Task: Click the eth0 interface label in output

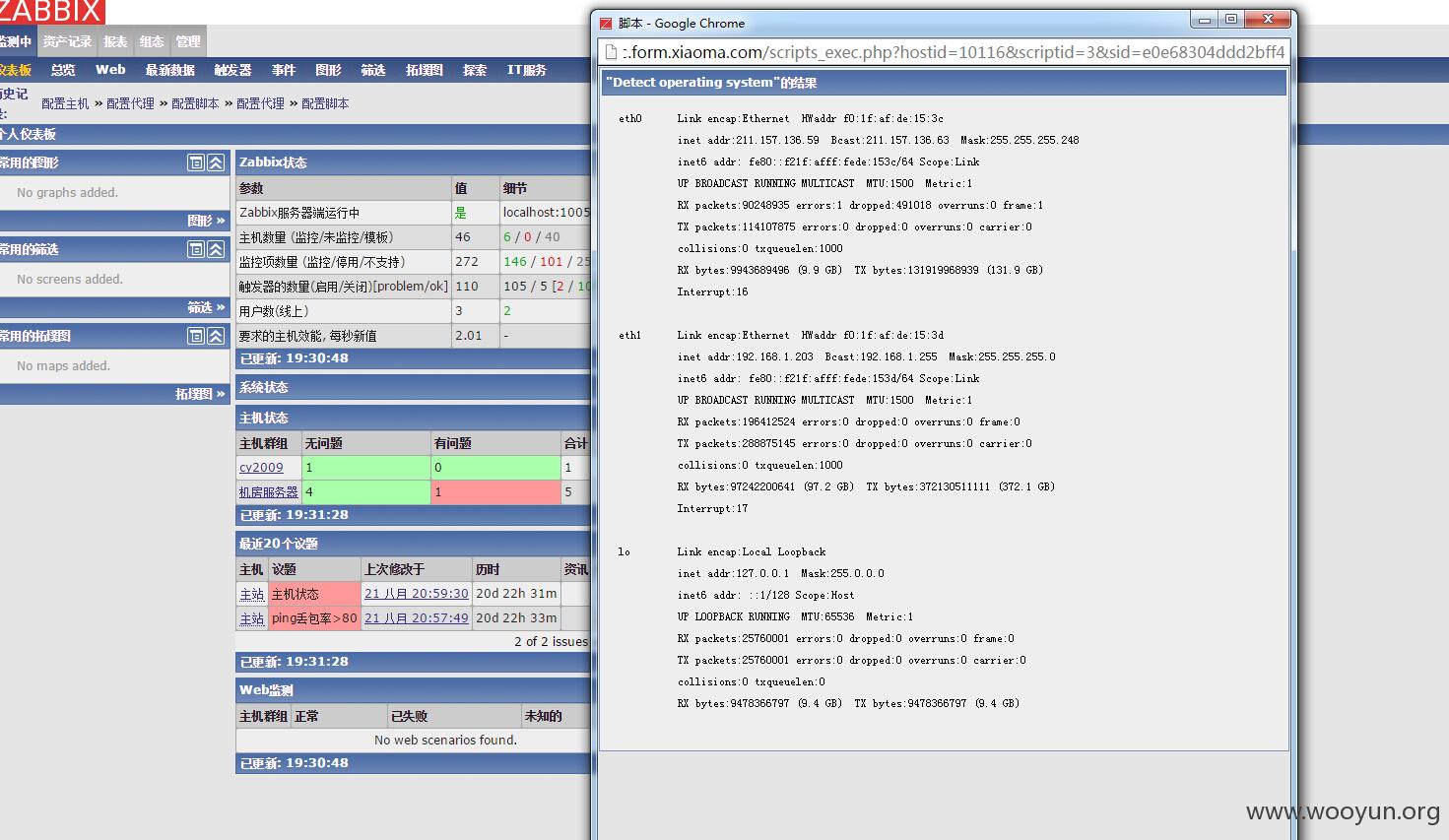Action: (630, 118)
